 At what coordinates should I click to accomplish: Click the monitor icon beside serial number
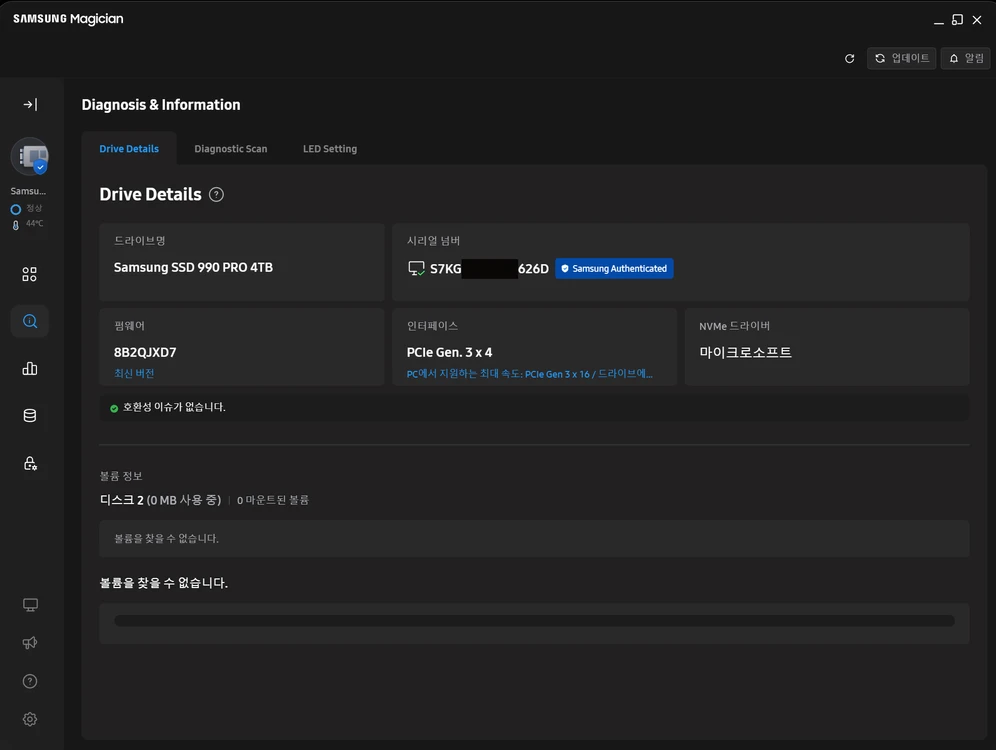pyautogui.click(x=416, y=269)
